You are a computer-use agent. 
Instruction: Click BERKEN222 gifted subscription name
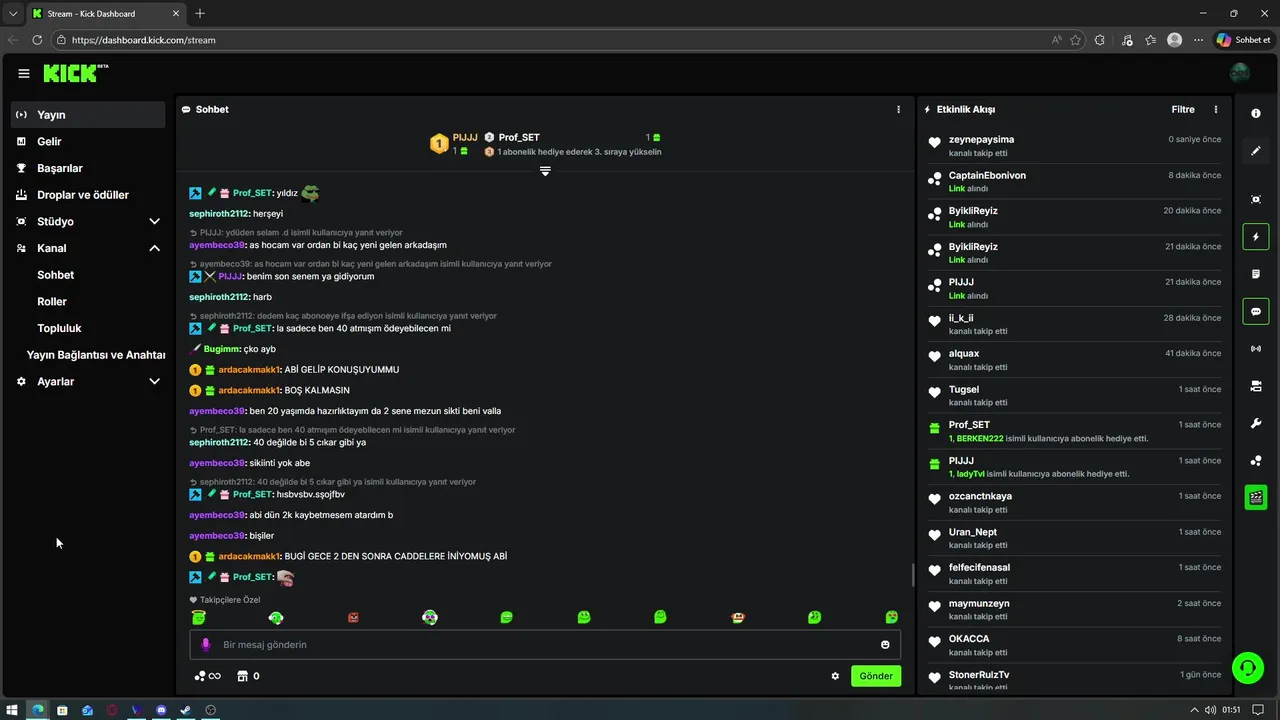click(x=980, y=439)
